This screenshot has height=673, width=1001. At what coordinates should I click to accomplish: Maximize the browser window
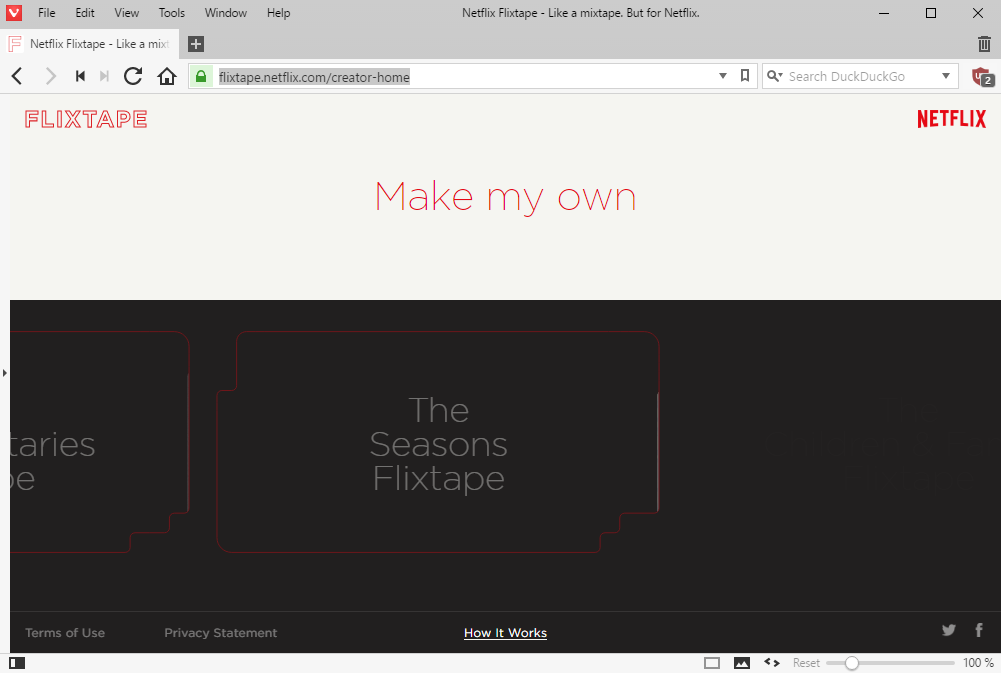click(x=931, y=13)
